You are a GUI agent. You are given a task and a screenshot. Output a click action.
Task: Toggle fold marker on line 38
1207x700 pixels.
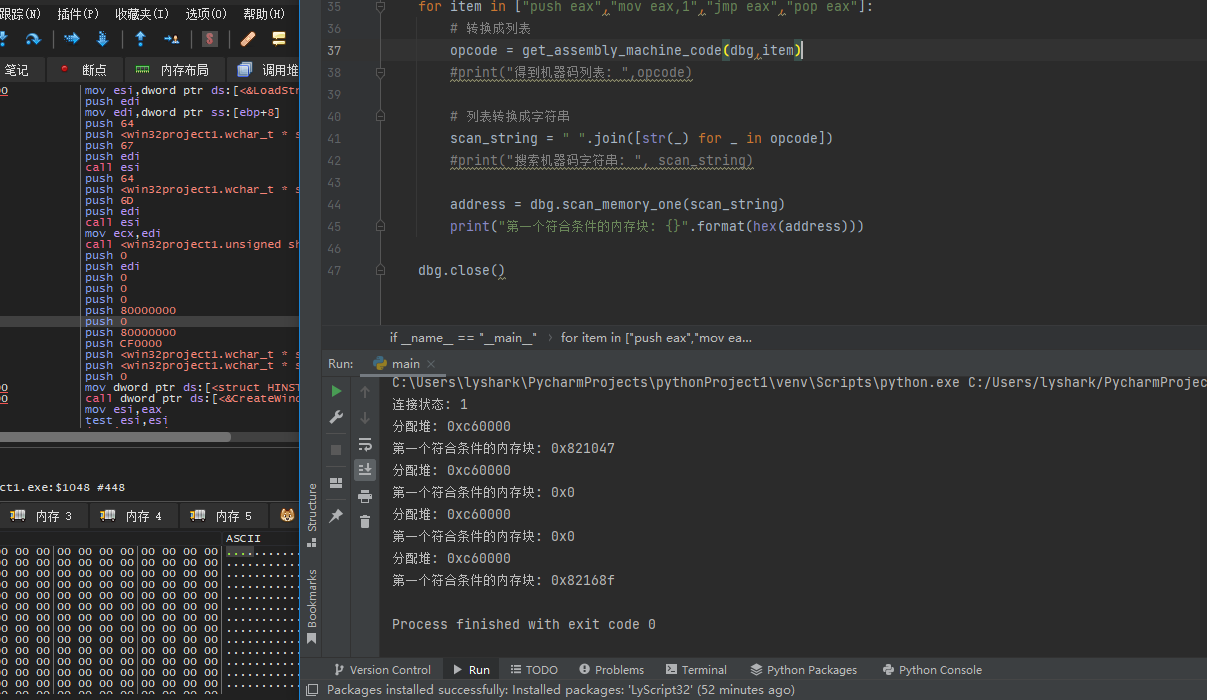click(x=381, y=72)
